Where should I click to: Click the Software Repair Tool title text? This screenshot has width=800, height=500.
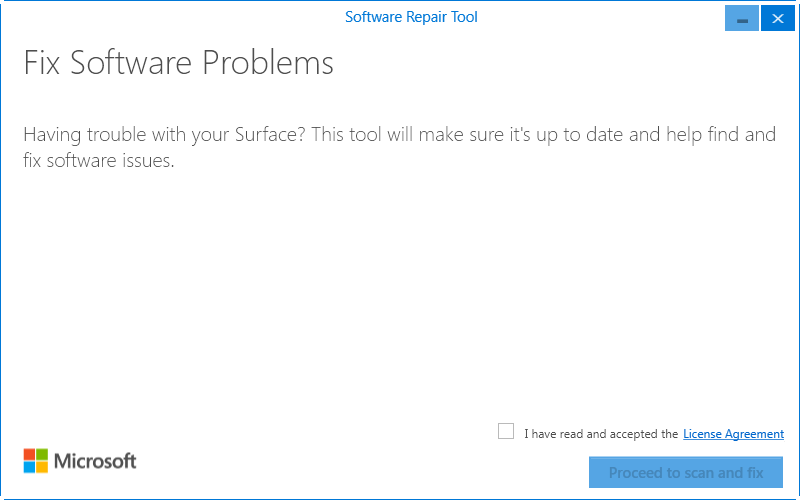tap(411, 17)
